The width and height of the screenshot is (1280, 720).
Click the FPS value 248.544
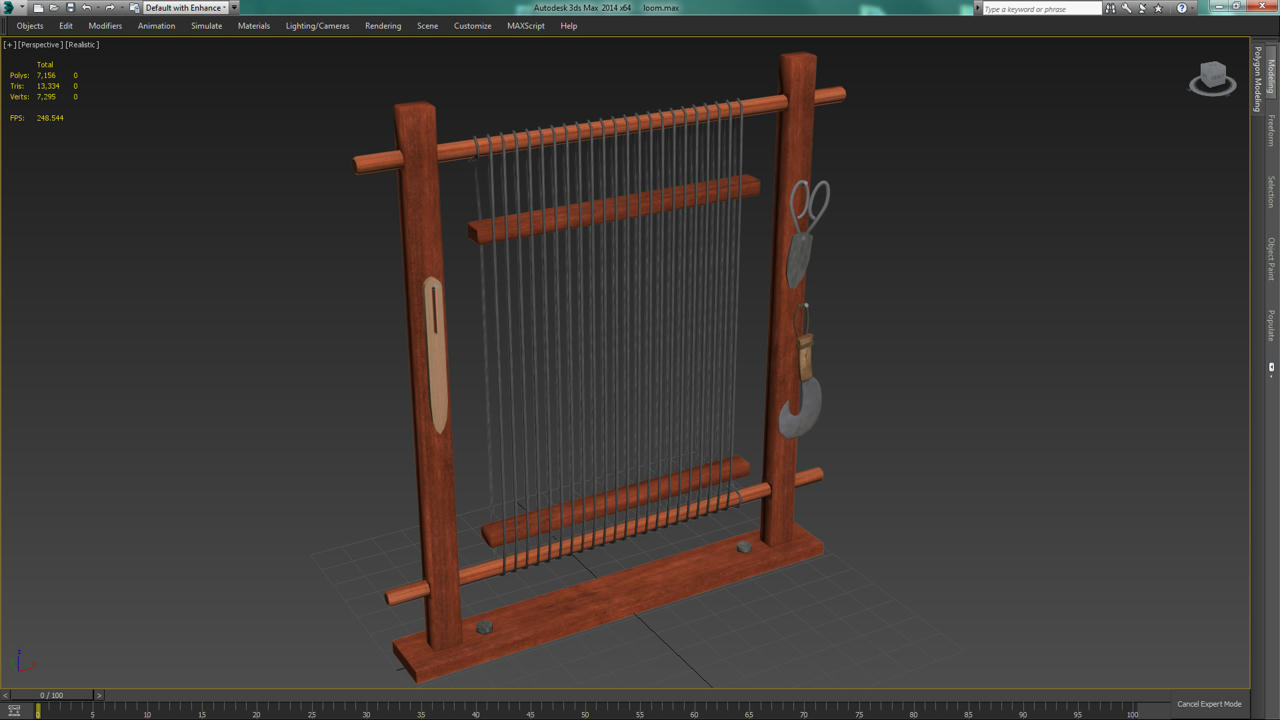click(x=50, y=118)
